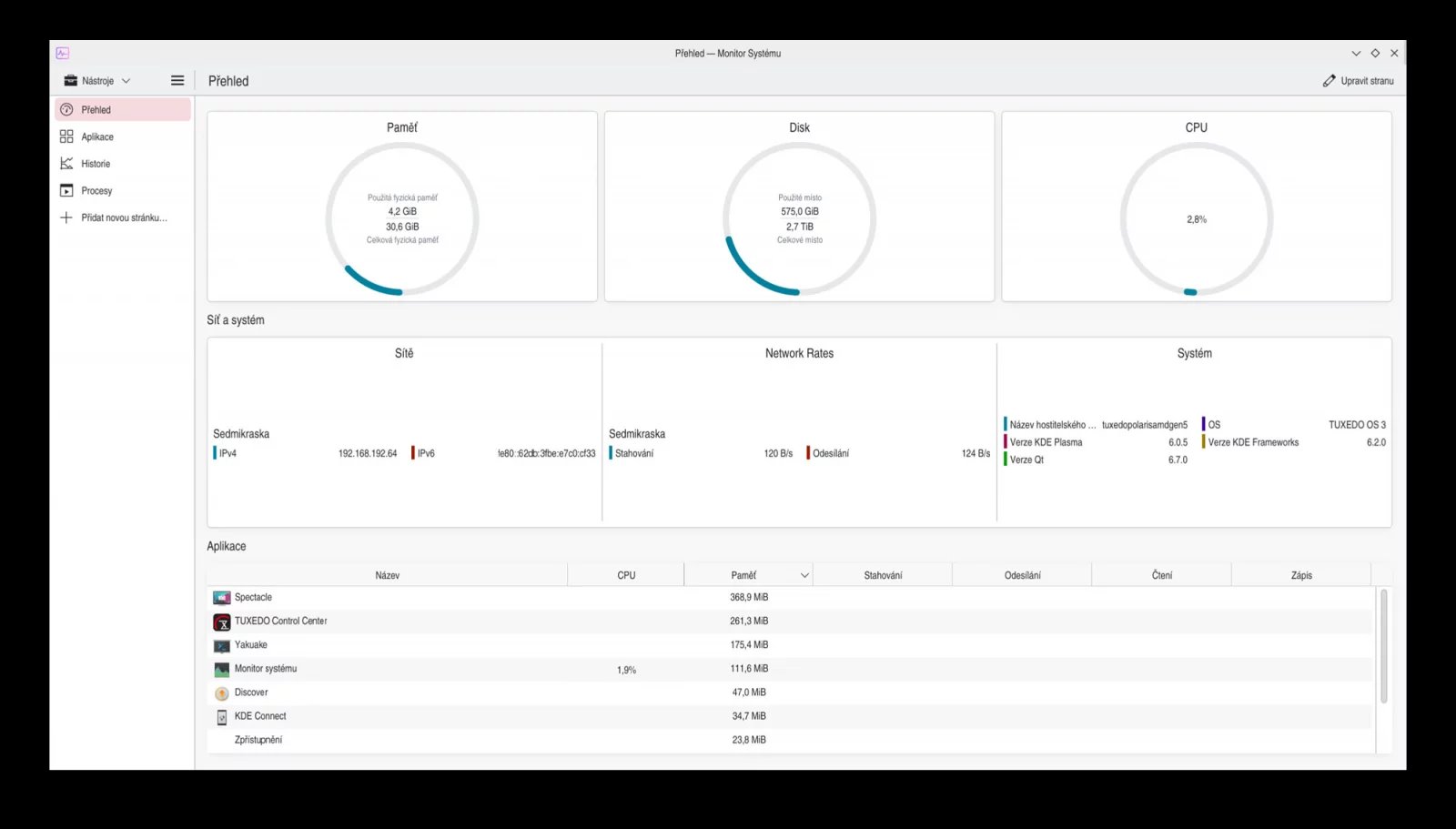1456x829 pixels.
Task: Select the Procesy sidebar icon
Action: (66, 191)
